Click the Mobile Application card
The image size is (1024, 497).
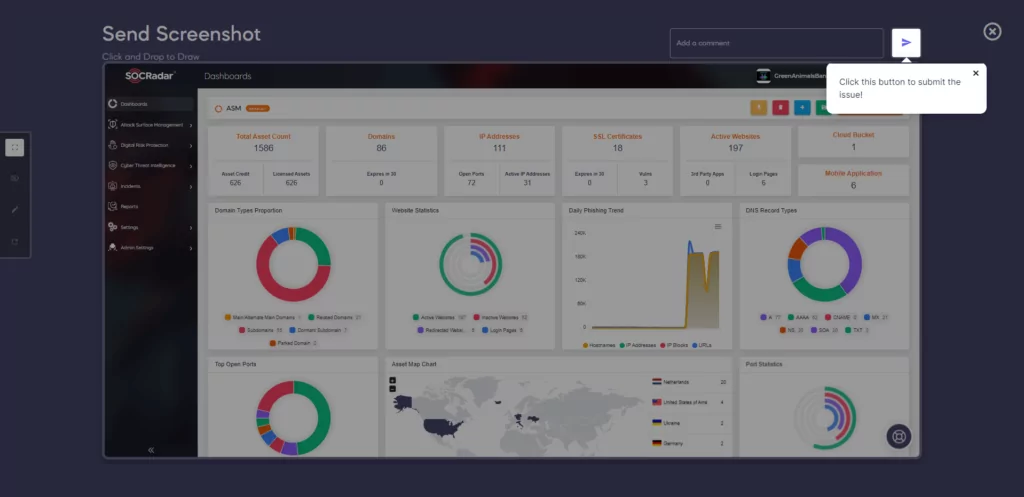(x=853, y=180)
